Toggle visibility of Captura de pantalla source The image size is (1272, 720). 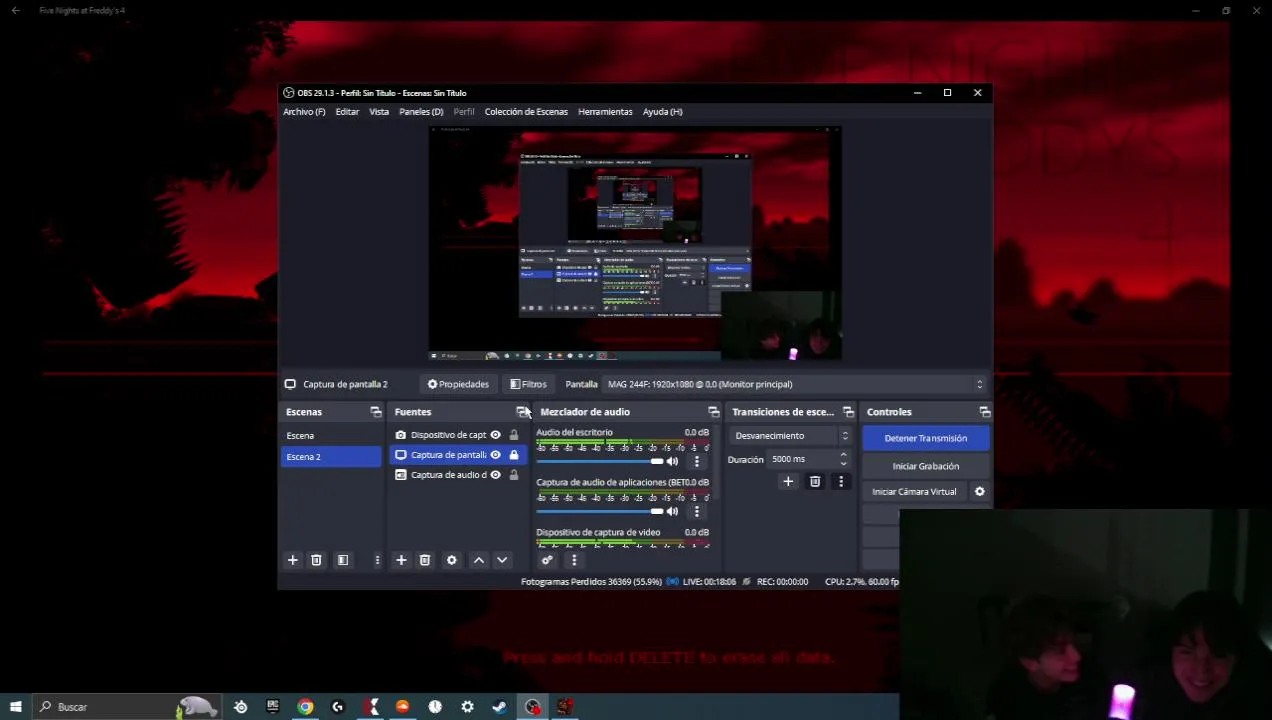(495, 455)
